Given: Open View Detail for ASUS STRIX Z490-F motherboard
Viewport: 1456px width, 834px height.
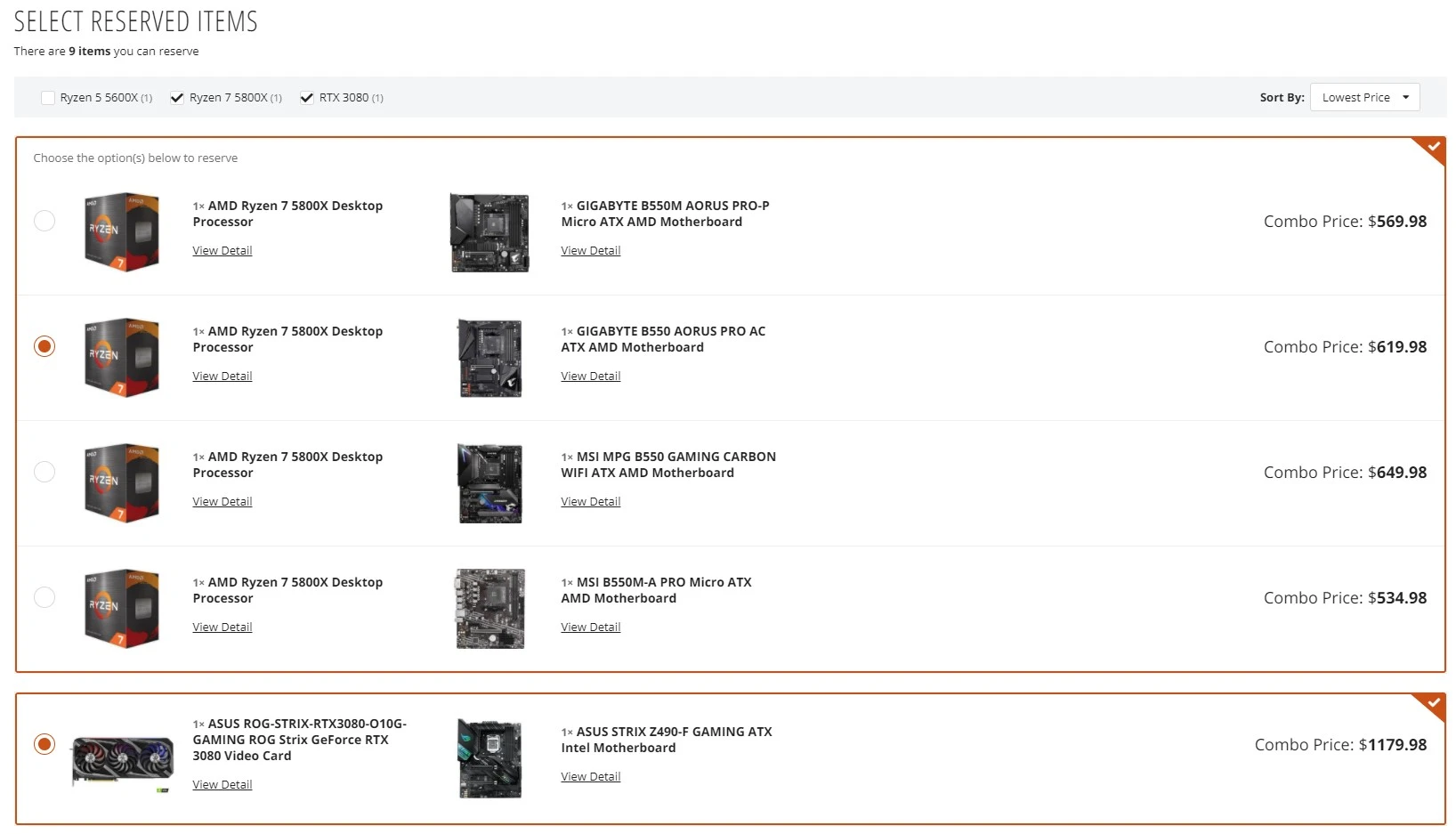Looking at the screenshot, I should coord(591,777).
